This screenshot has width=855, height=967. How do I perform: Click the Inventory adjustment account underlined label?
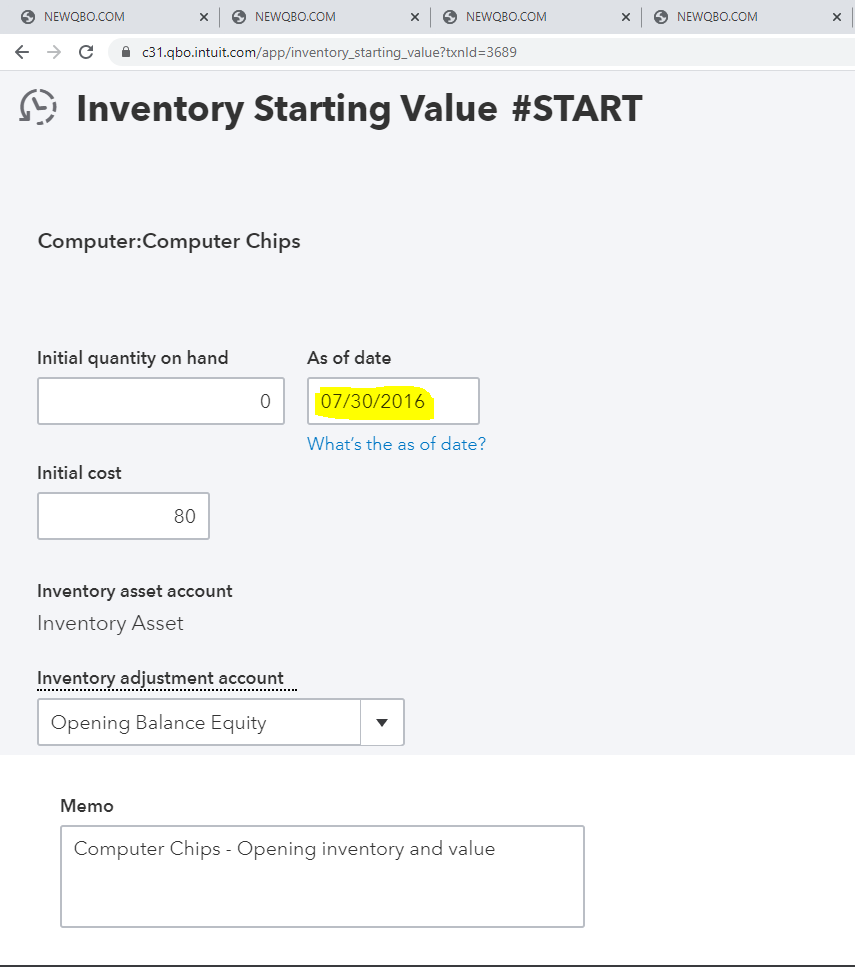click(165, 678)
